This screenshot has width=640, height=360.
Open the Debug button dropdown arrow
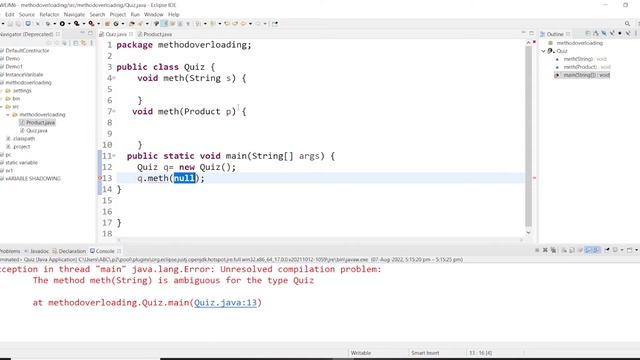point(55,24)
